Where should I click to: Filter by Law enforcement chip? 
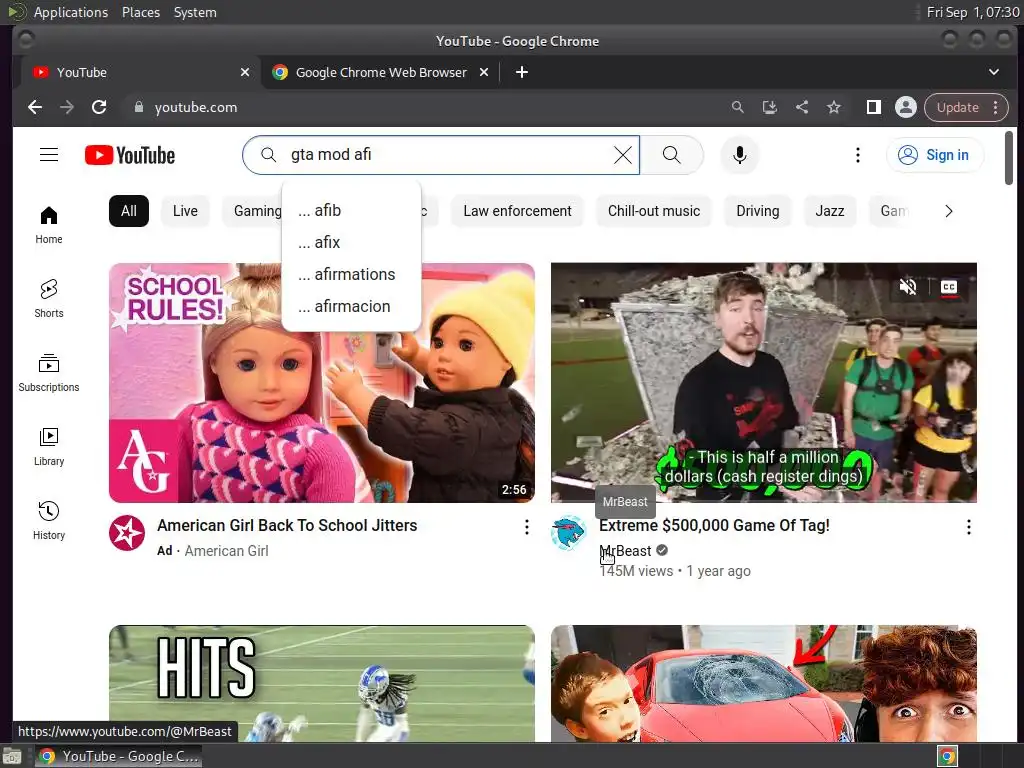coord(517,211)
